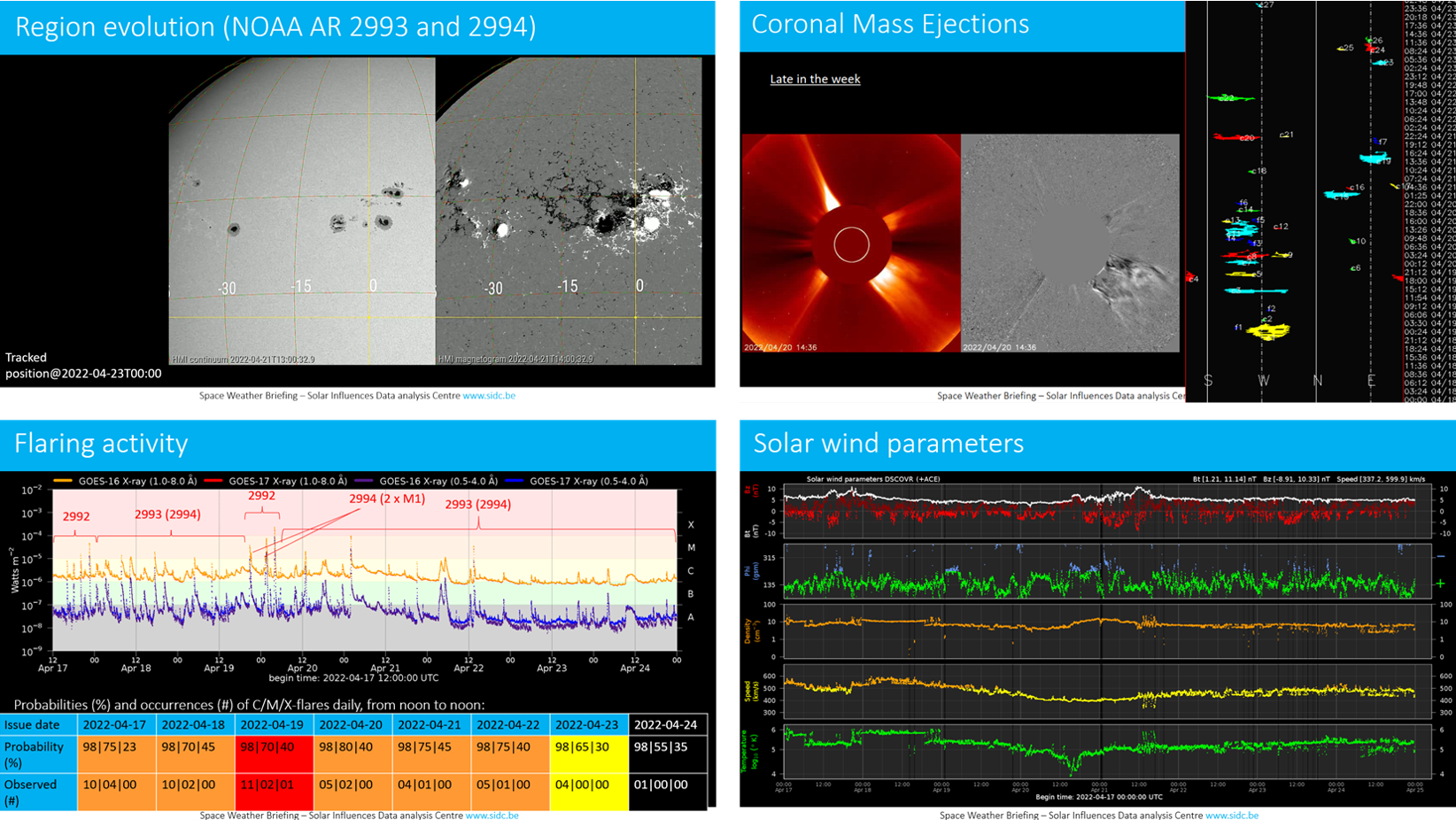Click the Bt/Bz magnetic field panel
The image size is (1456, 820).
coord(1107,511)
